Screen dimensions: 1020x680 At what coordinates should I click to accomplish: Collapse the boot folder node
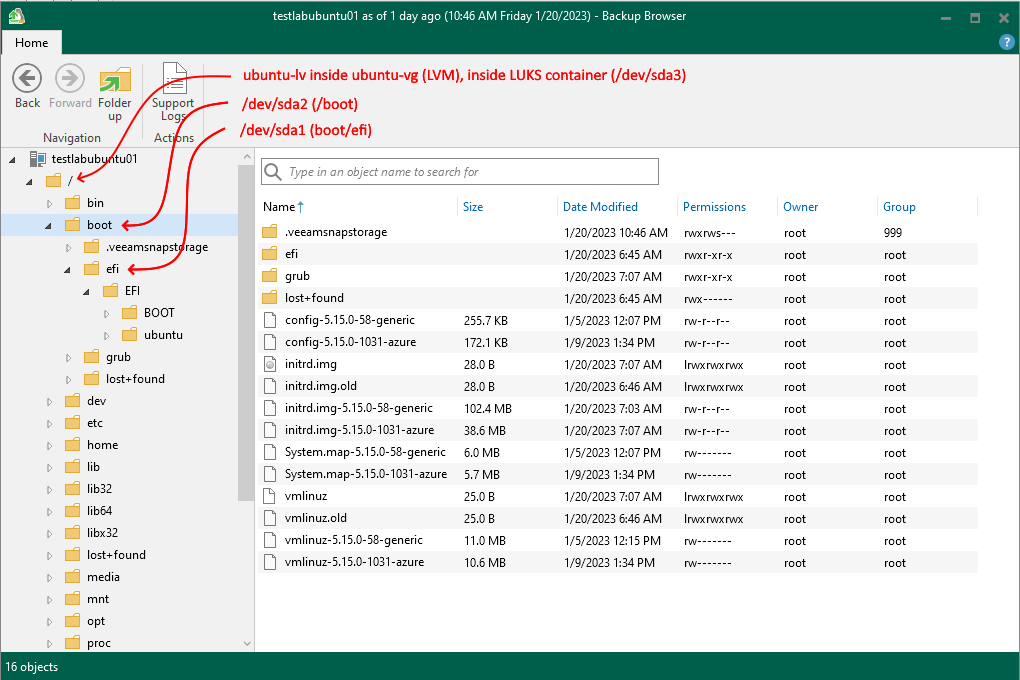pyautogui.click(x=48, y=226)
